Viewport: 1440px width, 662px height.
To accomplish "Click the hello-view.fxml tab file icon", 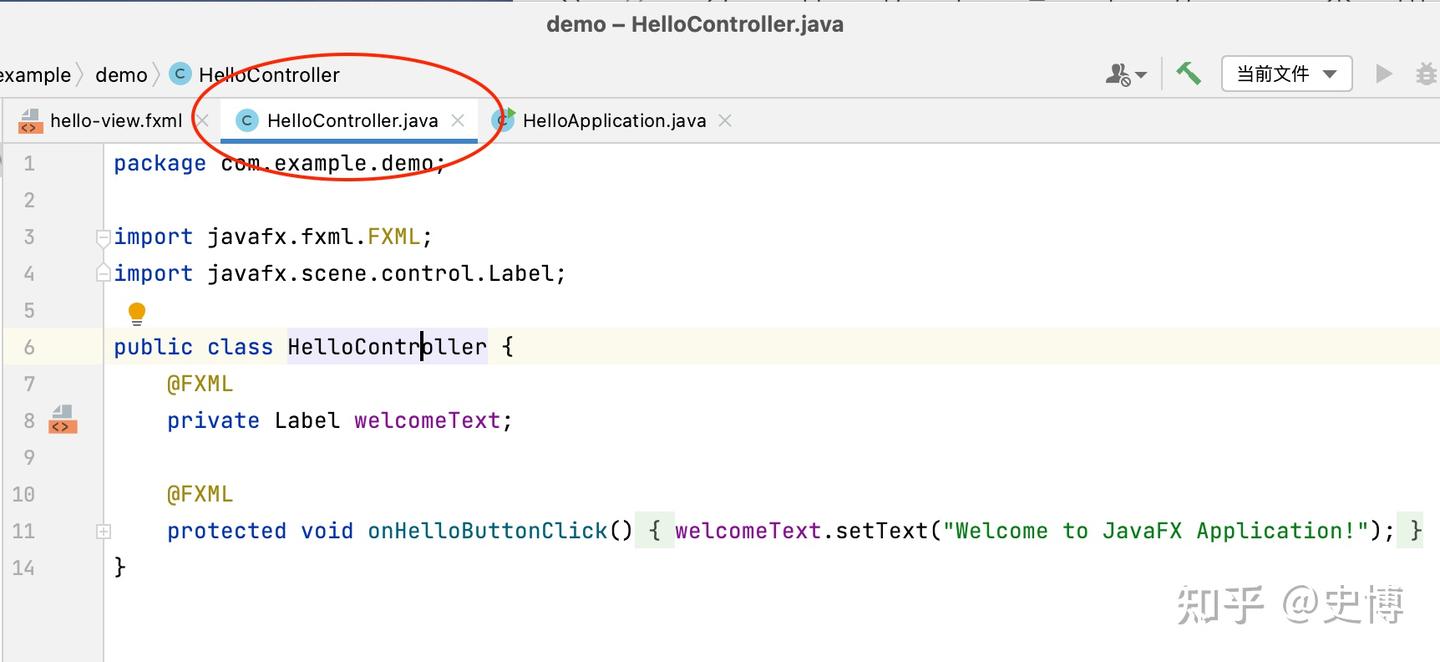I will pos(29,120).
